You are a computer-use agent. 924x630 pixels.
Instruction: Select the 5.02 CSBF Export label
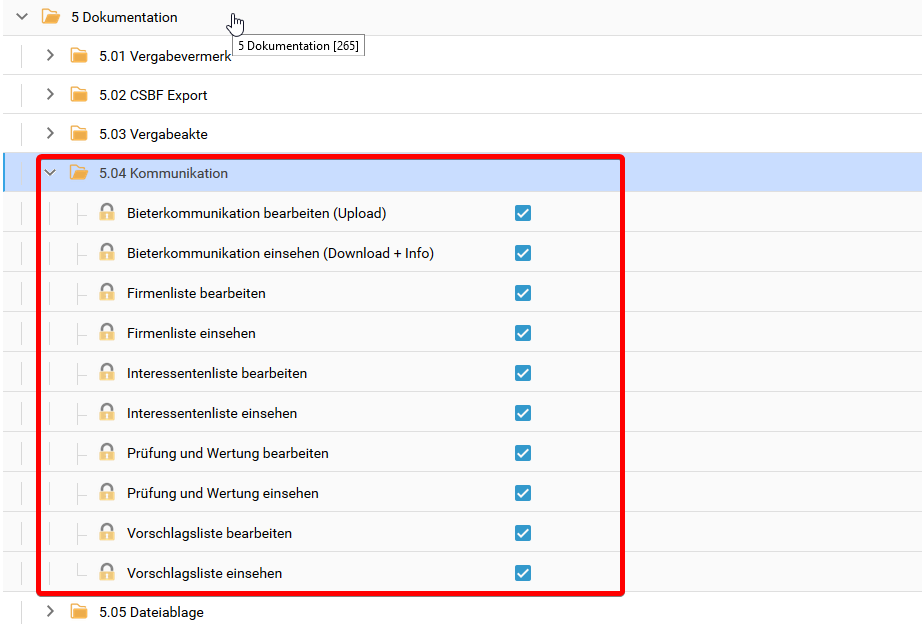[153, 95]
